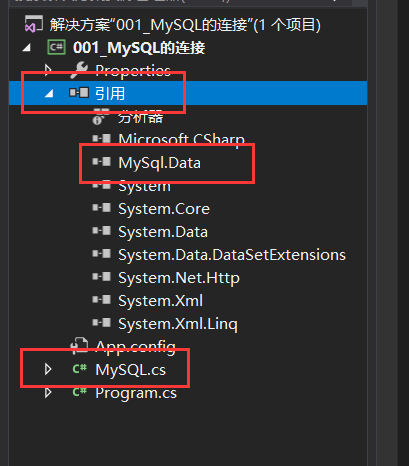Screen dimensions: 409x466
Task: Select the System.Core reference
Action: pyautogui.click(x=164, y=209)
